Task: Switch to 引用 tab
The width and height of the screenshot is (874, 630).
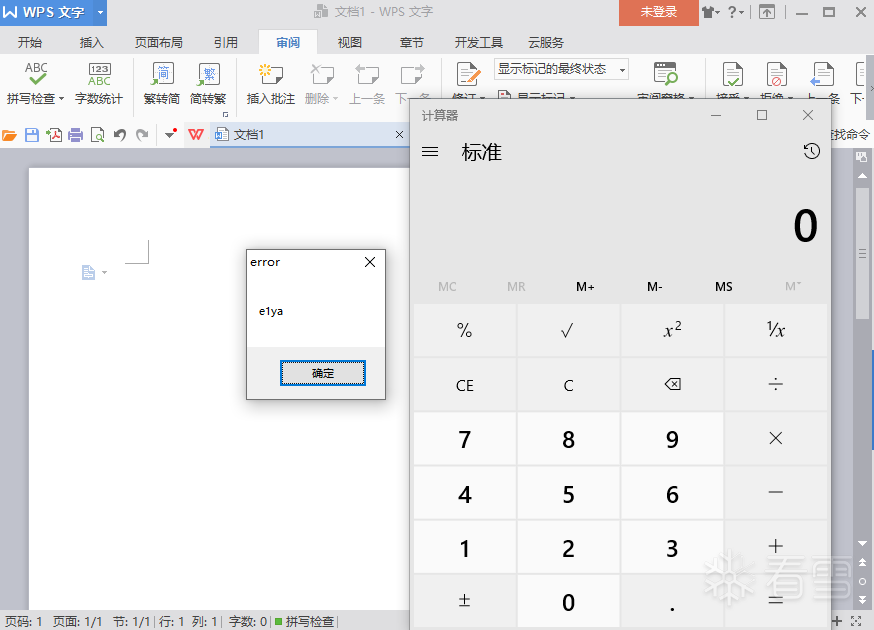Action: tap(226, 42)
